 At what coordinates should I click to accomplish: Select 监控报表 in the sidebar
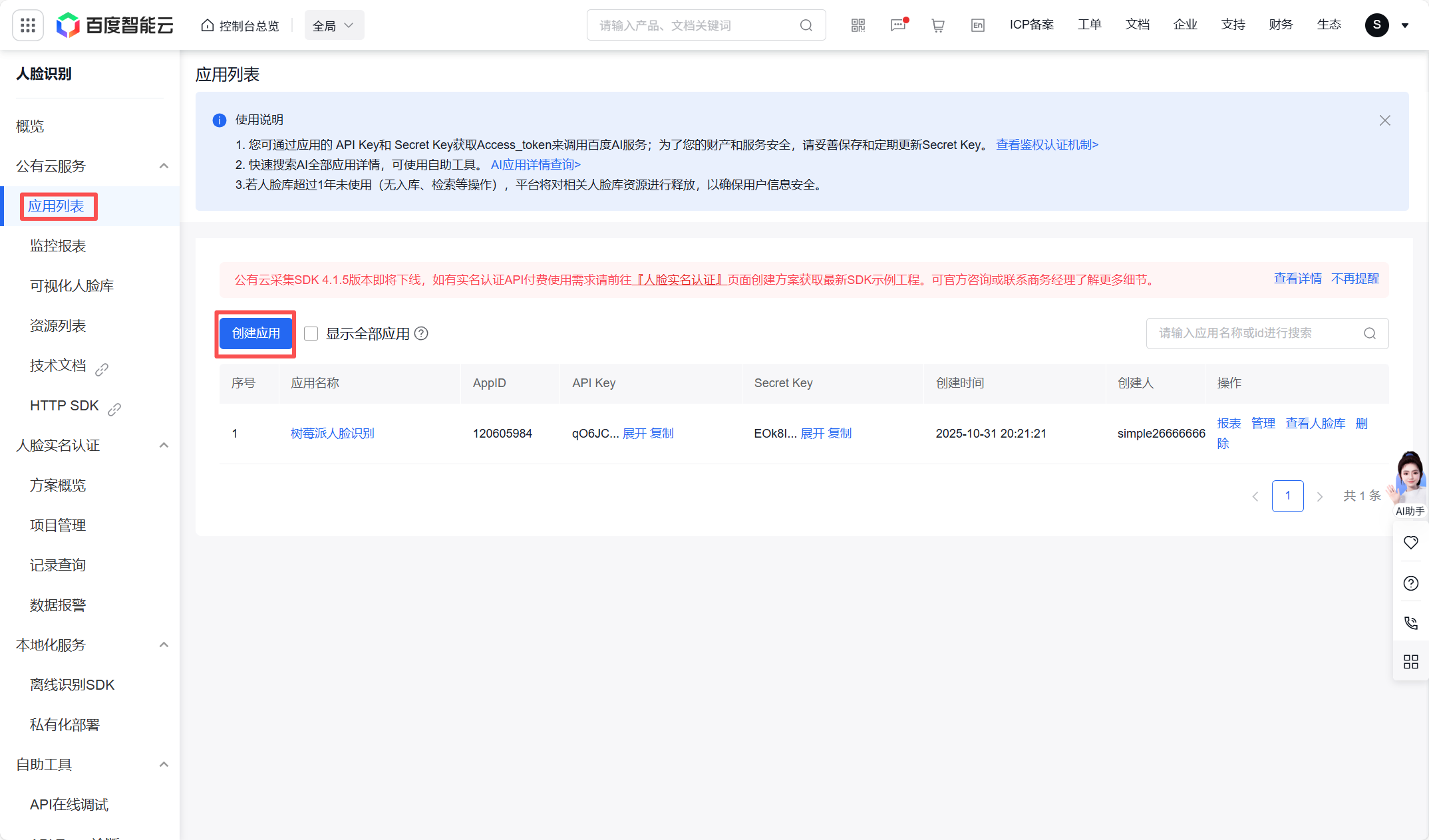pyautogui.click(x=57, y=245)
